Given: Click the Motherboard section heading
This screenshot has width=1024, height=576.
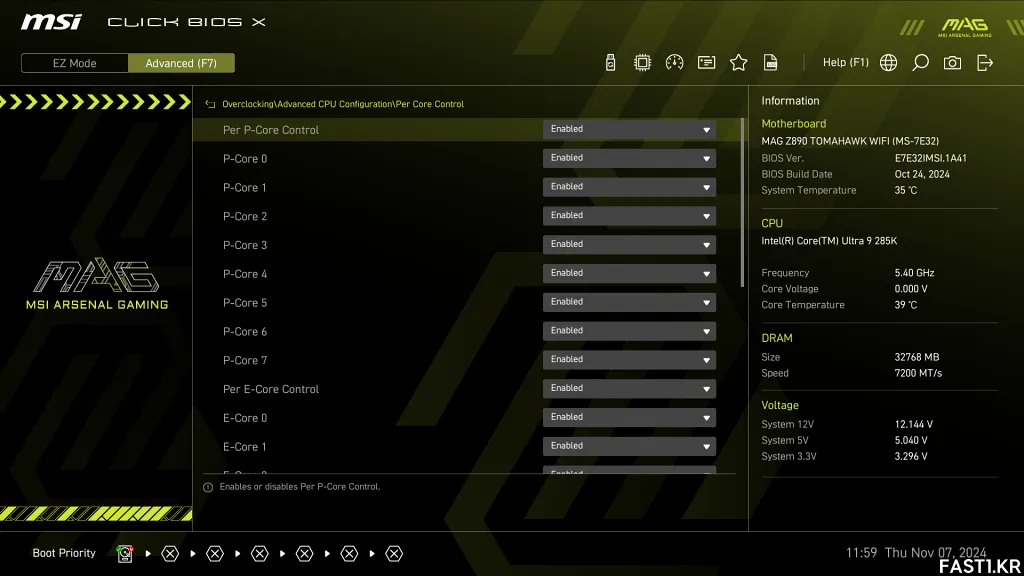Looking at the screenshot, I should coord(793,123).
